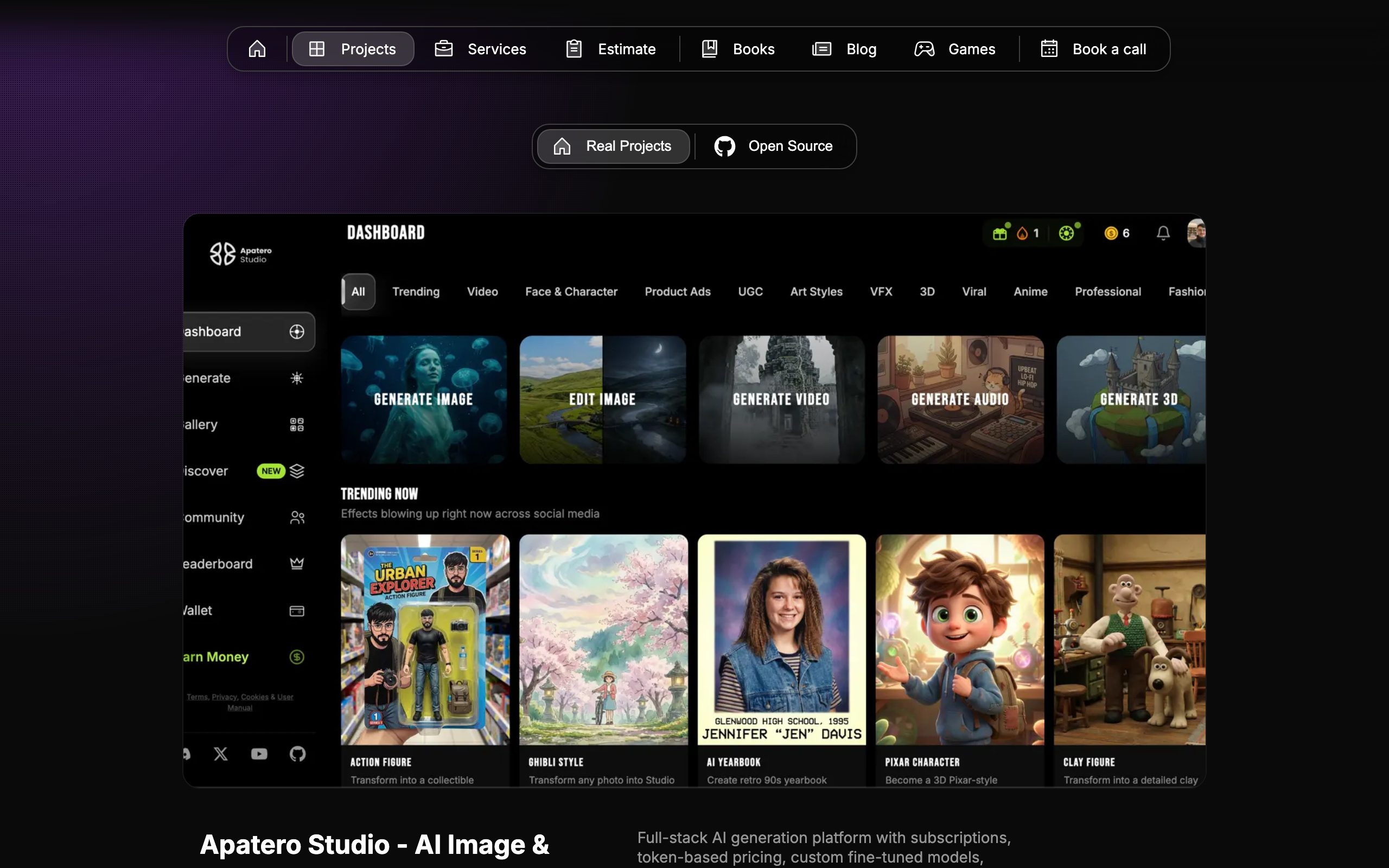The image size is (1389, 868).
Task: Click the GitHub icon in Open Source toggle
Action: [x=724, y=146]
